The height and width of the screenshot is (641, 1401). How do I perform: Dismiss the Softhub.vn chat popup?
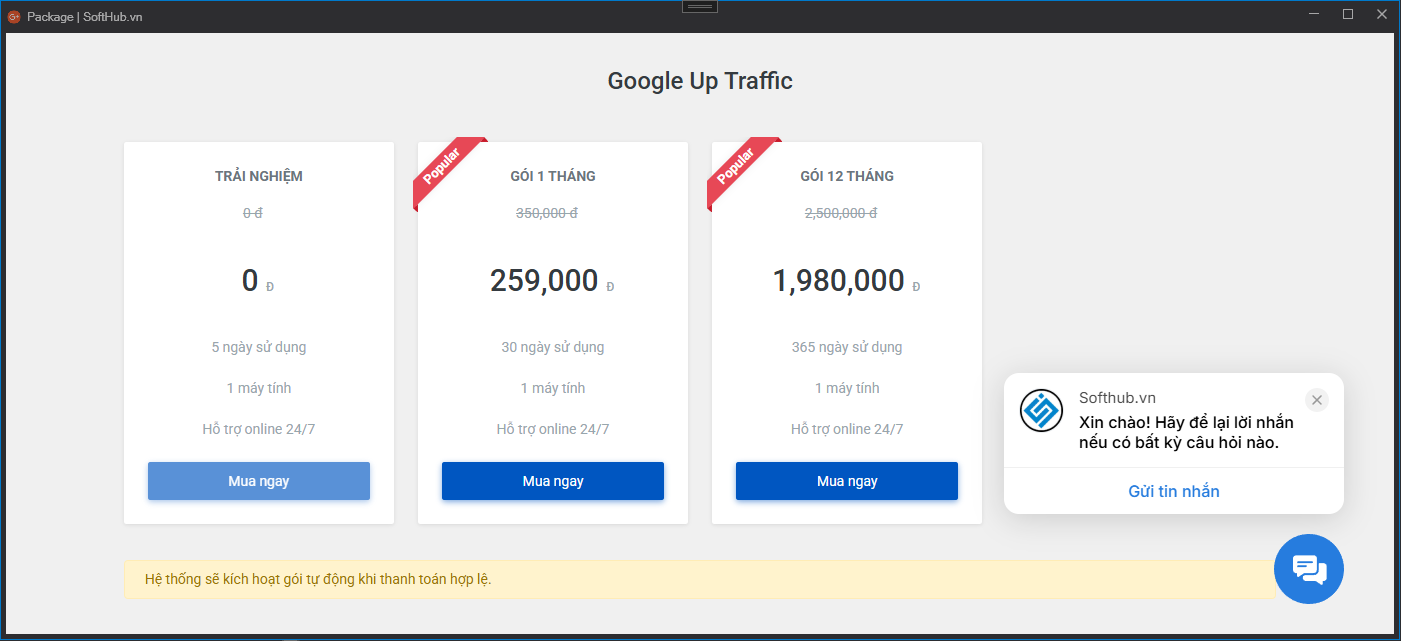click(1317, 400)
